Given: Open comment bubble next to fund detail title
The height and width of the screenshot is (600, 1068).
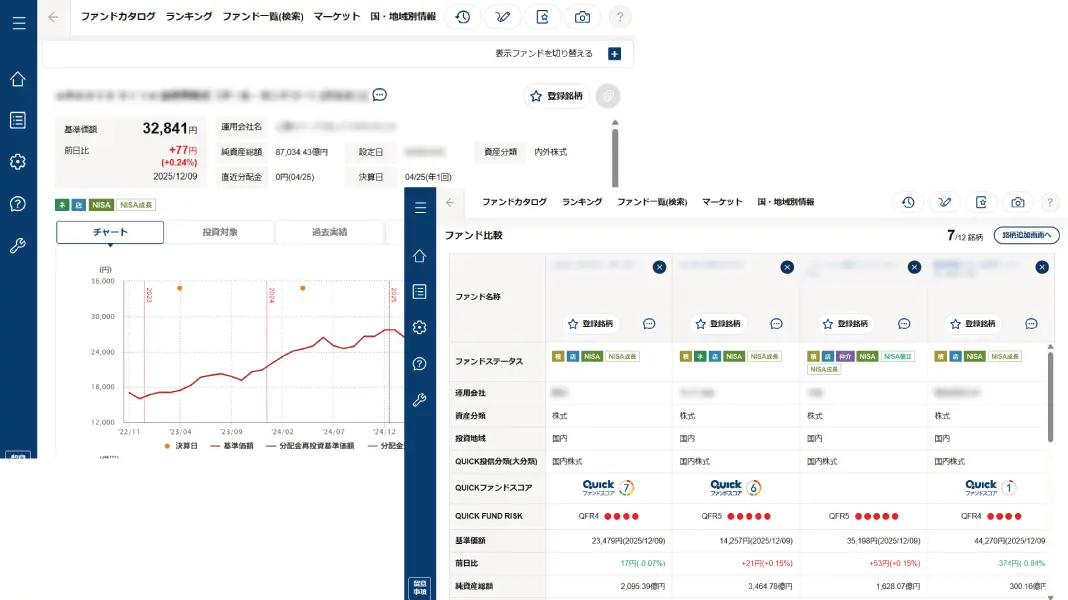Looking at the screenshot, I should coord(379,95).
